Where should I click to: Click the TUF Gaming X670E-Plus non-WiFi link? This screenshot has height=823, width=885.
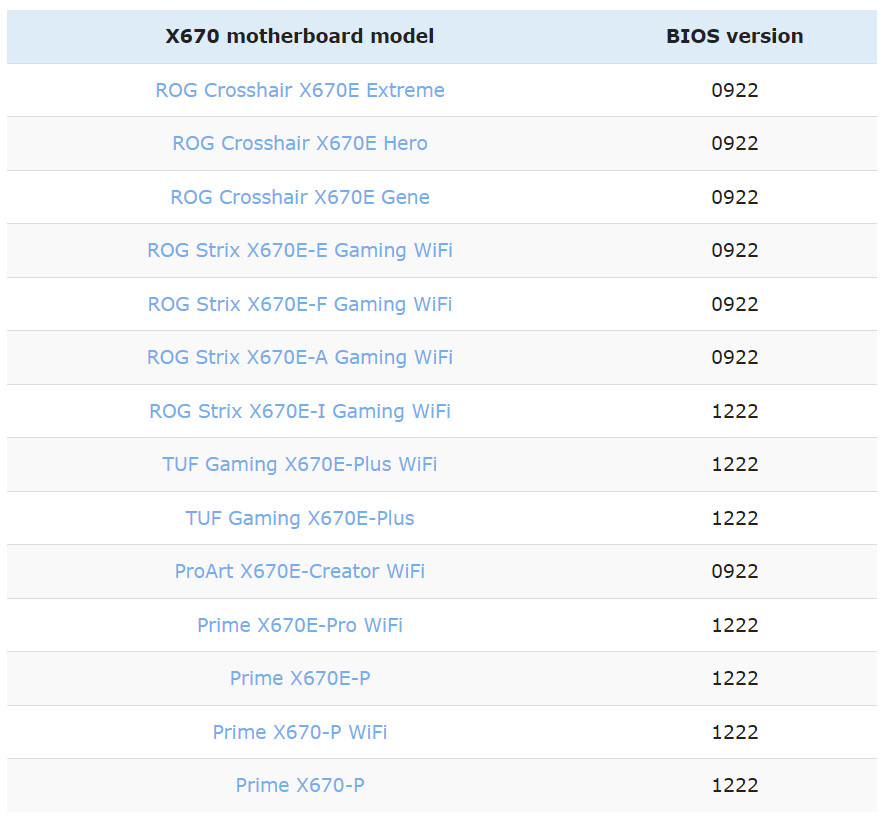tap(300, 518)
